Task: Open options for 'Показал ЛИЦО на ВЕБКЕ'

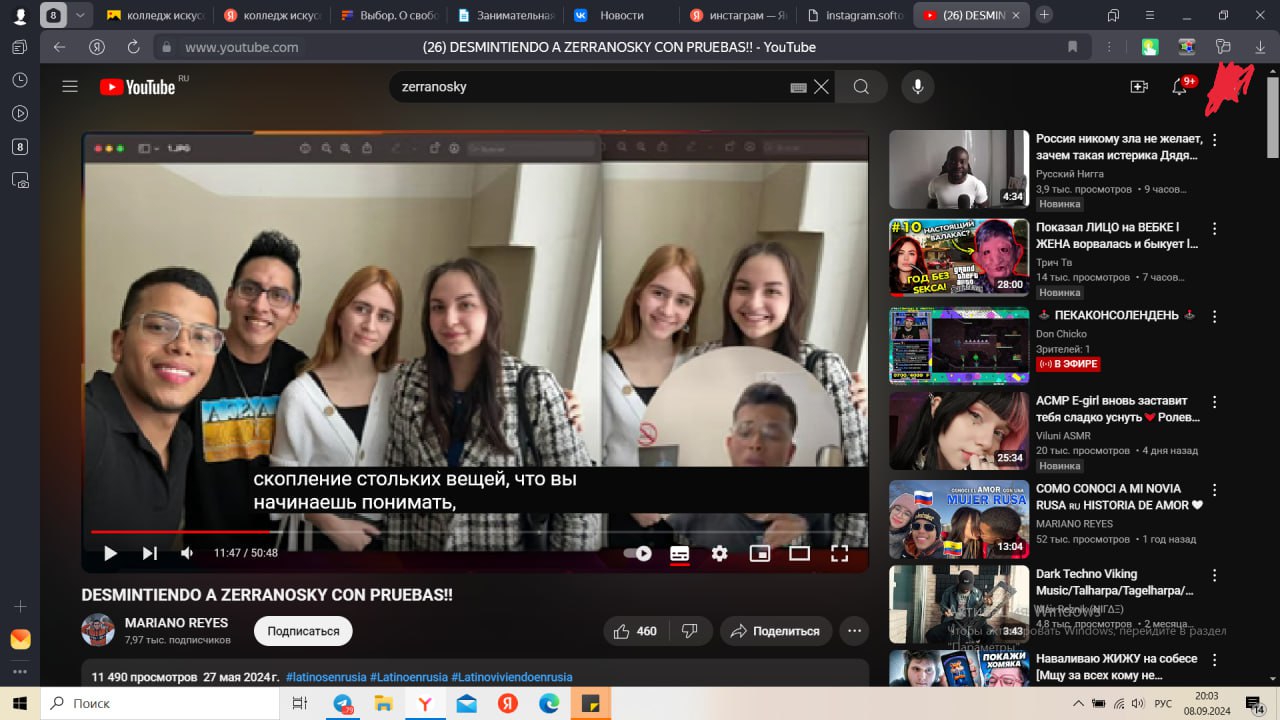Action: tap(1215, 228)
